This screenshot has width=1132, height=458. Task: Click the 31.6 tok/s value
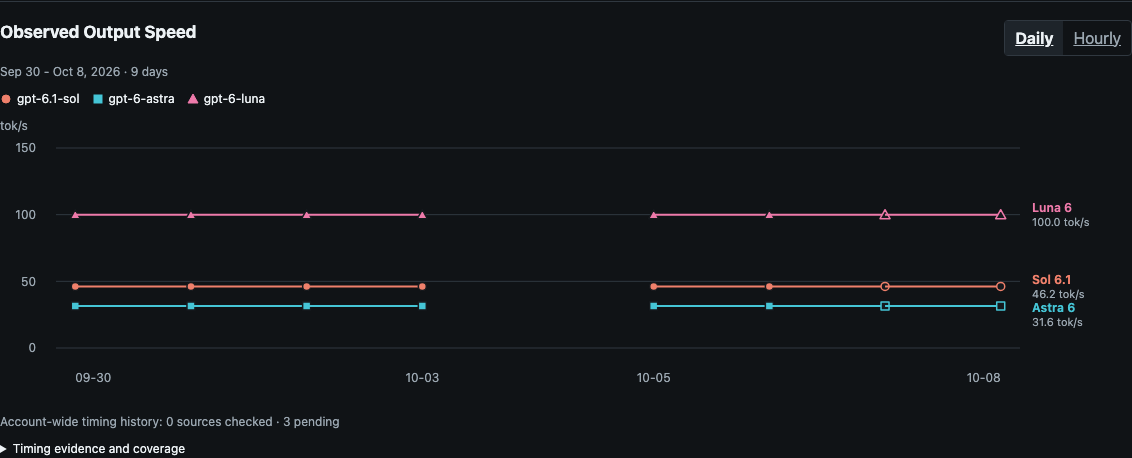[1057, 322]
